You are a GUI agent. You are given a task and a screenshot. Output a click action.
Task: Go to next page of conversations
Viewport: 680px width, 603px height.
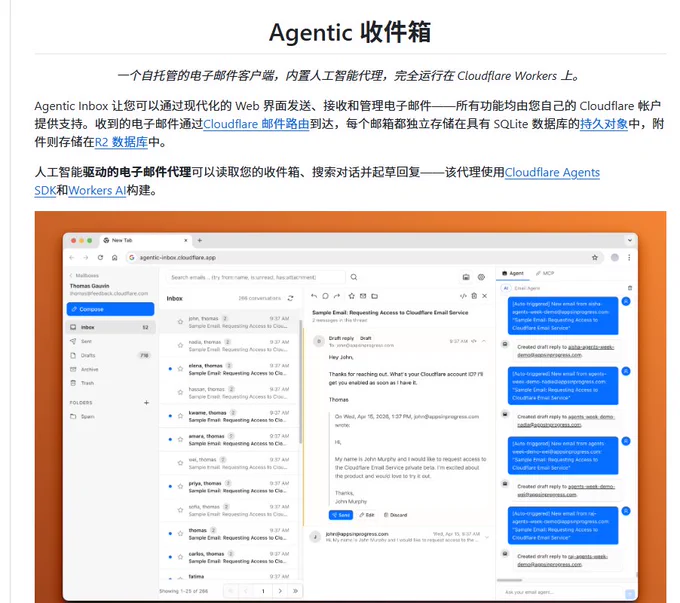point(280,591)
